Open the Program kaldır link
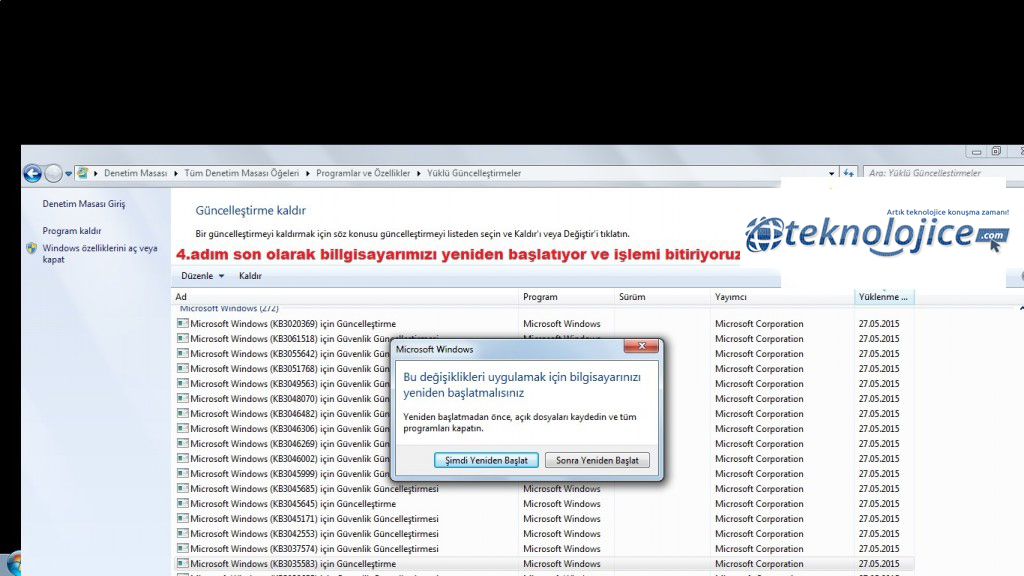The width and height of the screenshot is (1024, 576). (x=72, y=231)
